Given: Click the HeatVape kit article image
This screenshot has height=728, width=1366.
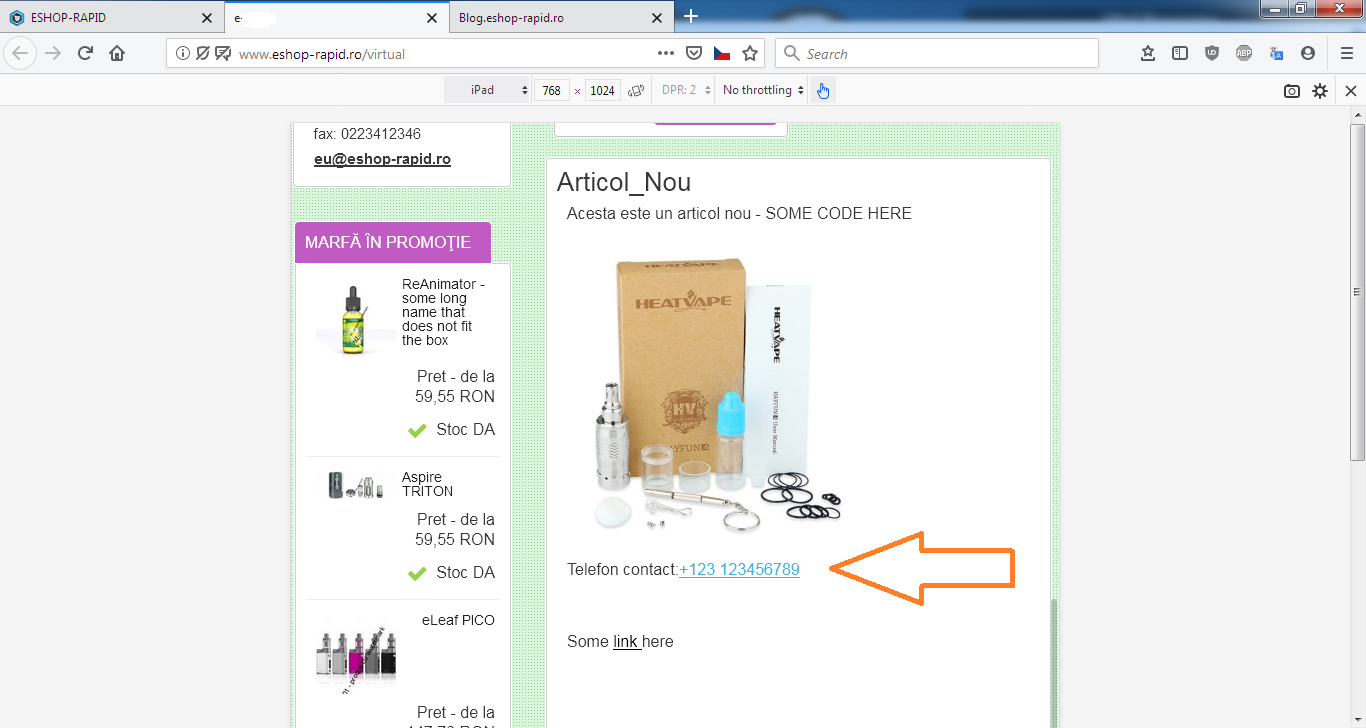Looking at the screenshot, I should pos(718,393).
